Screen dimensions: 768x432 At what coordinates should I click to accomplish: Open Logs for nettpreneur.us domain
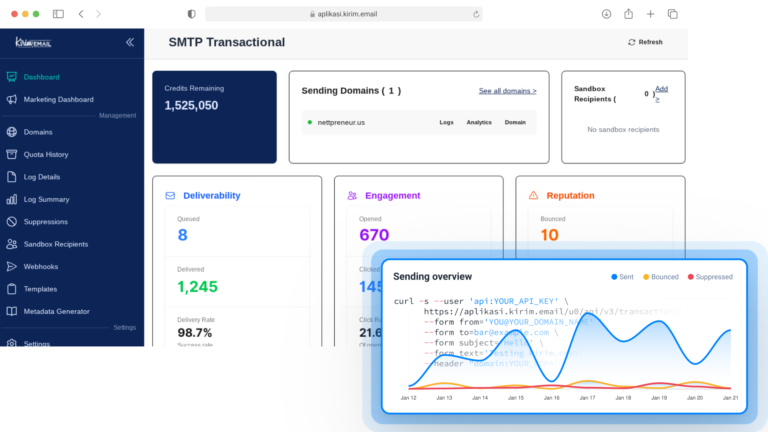pos(446,122)
